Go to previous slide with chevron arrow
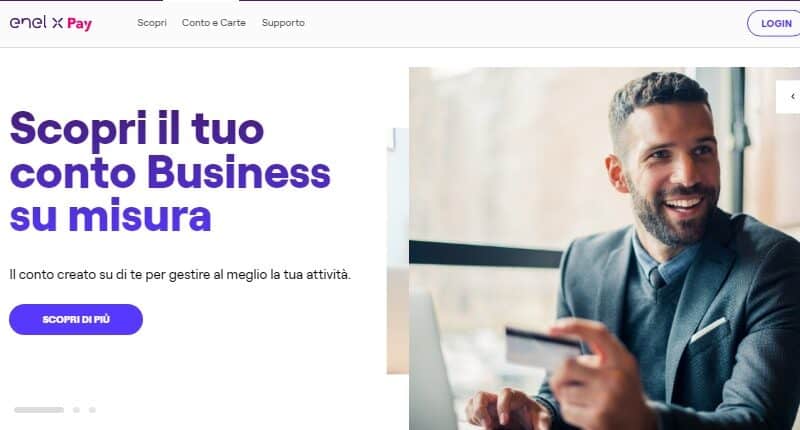The height and width of the screenshot is (430, 800). click(790, 96)
